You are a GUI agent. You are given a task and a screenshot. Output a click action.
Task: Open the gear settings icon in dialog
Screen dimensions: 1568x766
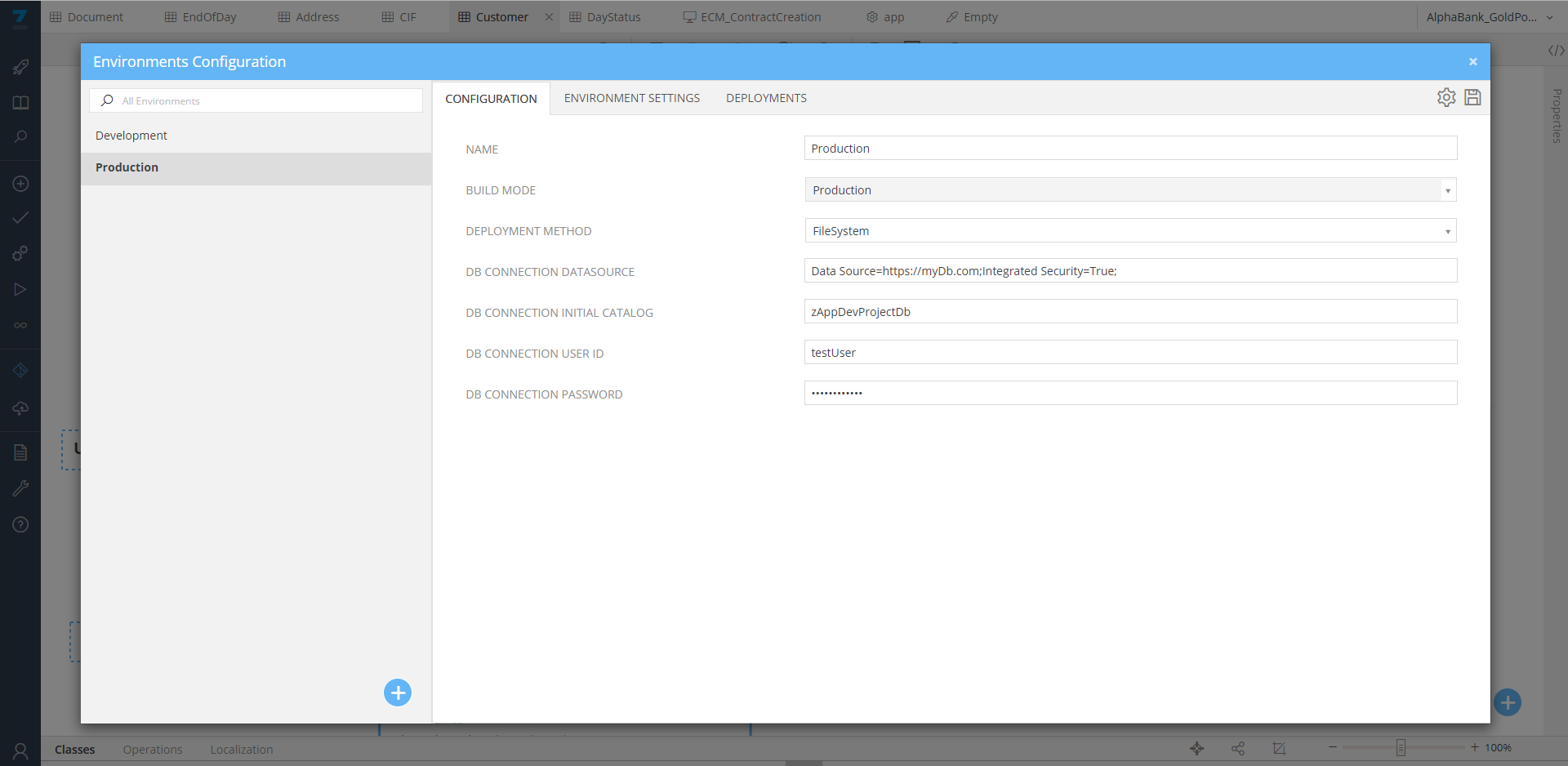click(1446, 97)
